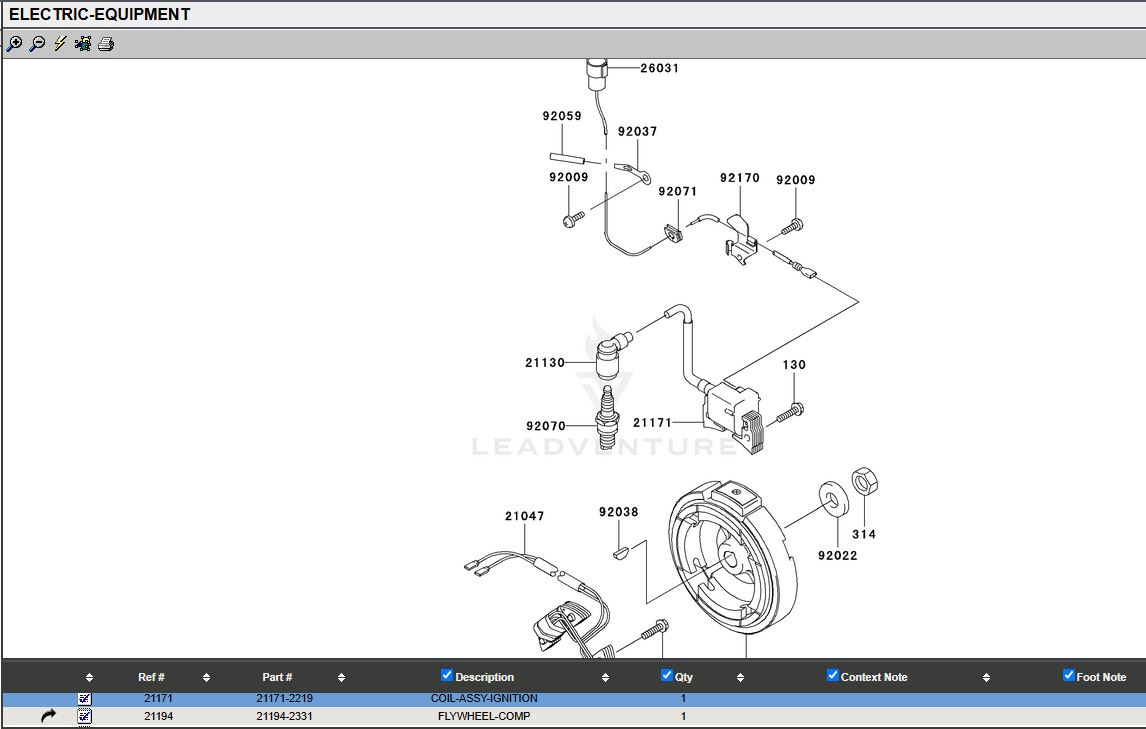The width and height of the screenshot is (1146, 729).
Task: Click sort arrows immediately right of Qty header
Action: point(740,678)
